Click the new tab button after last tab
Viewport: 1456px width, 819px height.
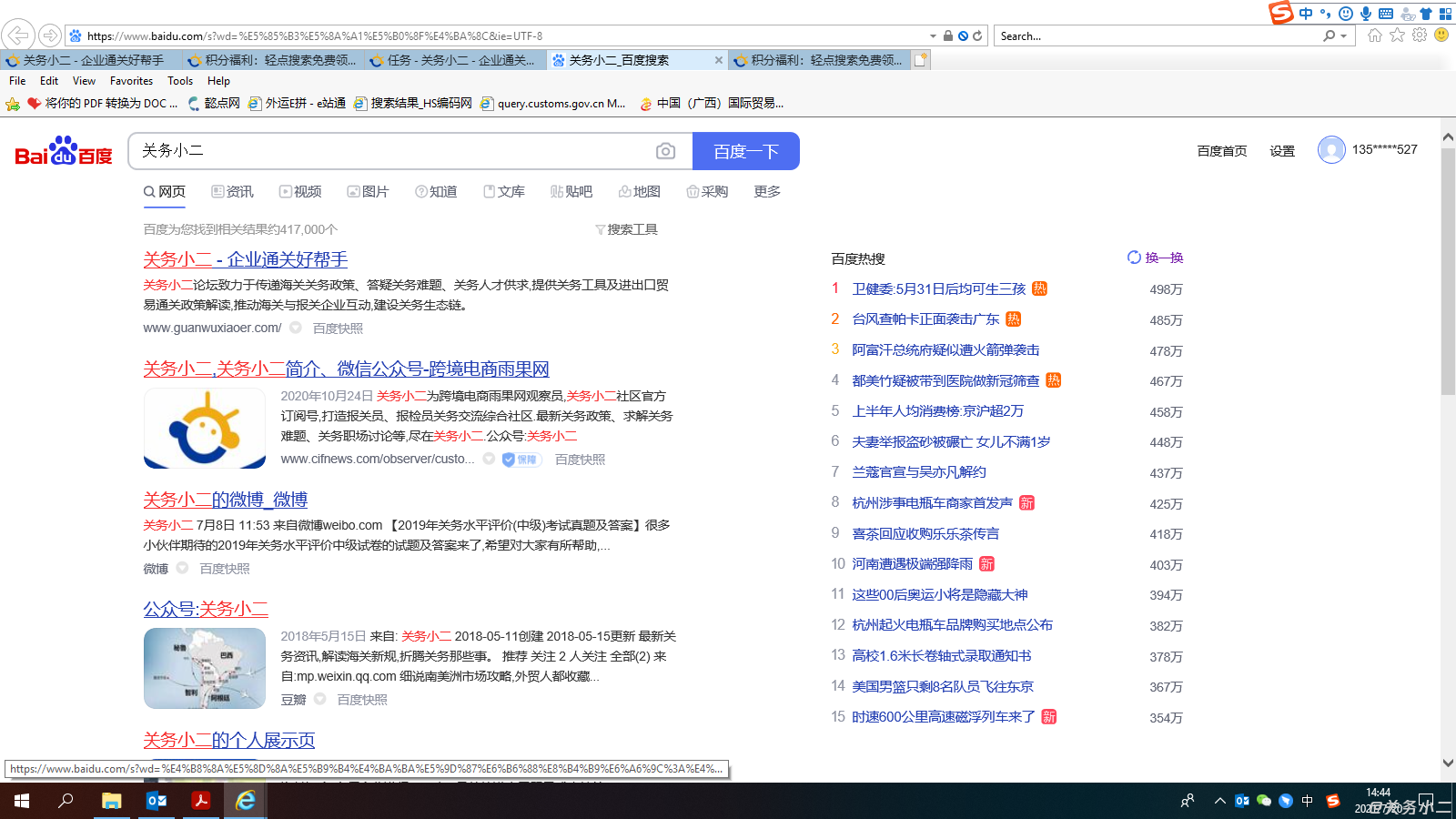(x=921, y=60)
